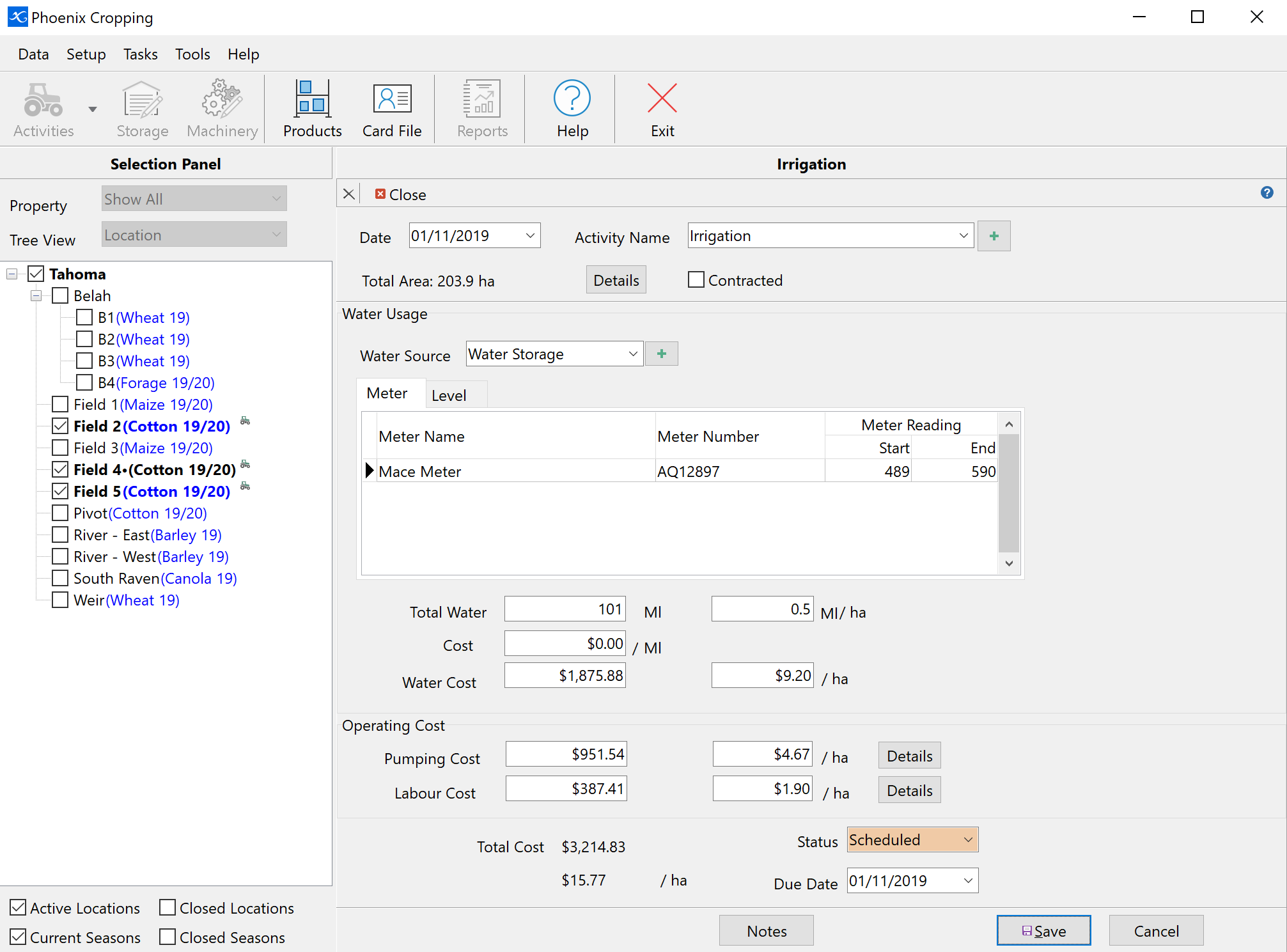Open the Water Source dropdown
This screenshot has height=952, width=1287.
click(x=633, y=354)
